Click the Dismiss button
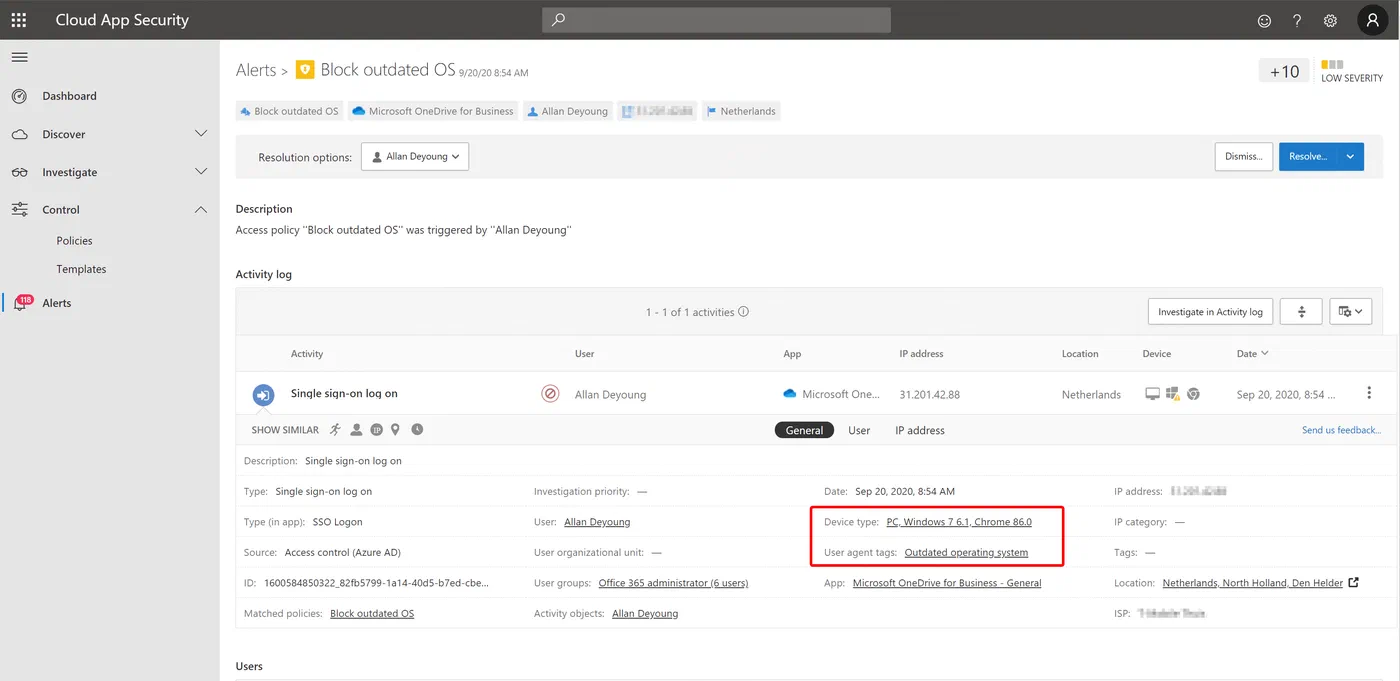Image resolution: width=1400 pixels, height=681 pixels. [1244, 157]
